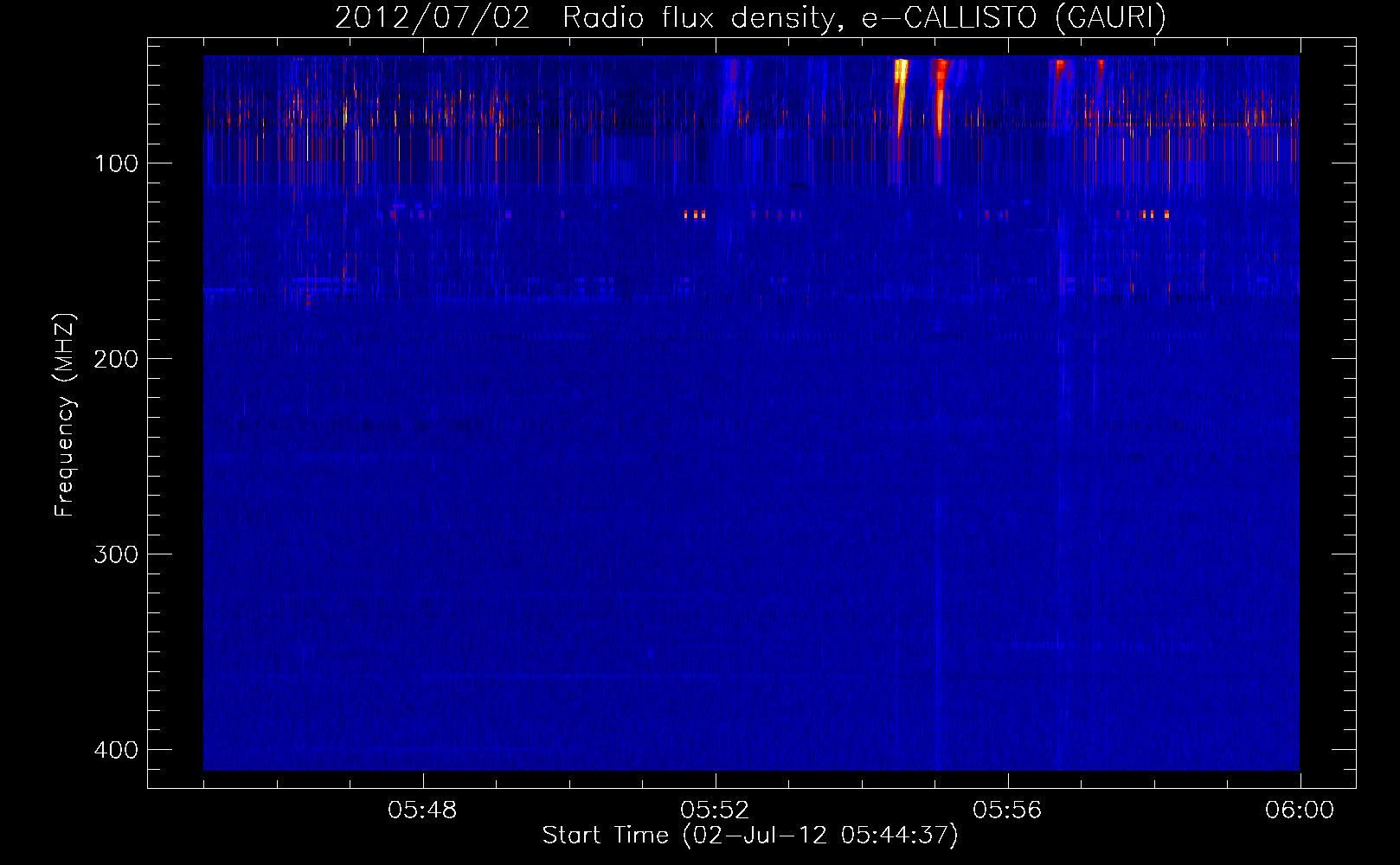The image size is (1400, 865).
Task: Click the 06:00 time tick label
Action: point(1300,811)
